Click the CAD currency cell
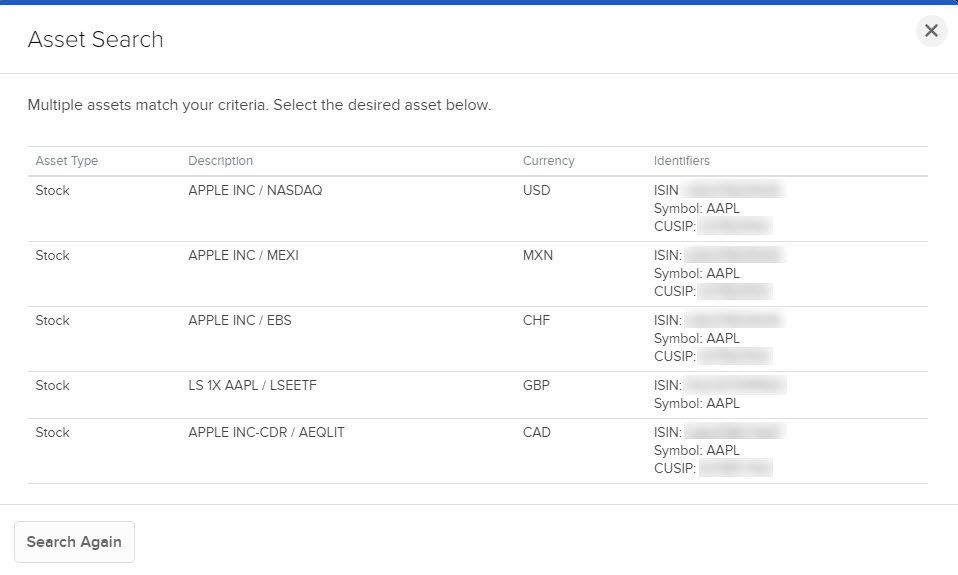Screen dimensions: 958x575 point(537,432)
